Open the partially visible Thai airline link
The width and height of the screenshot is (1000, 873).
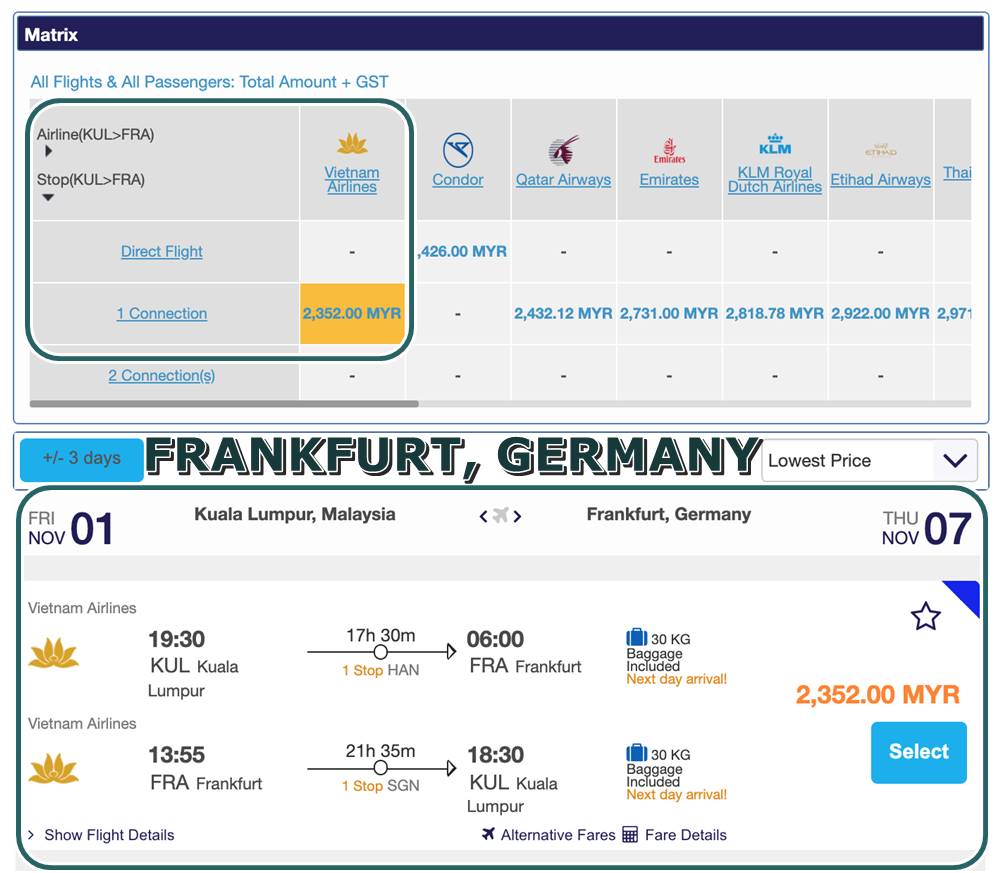pos(957,173)
